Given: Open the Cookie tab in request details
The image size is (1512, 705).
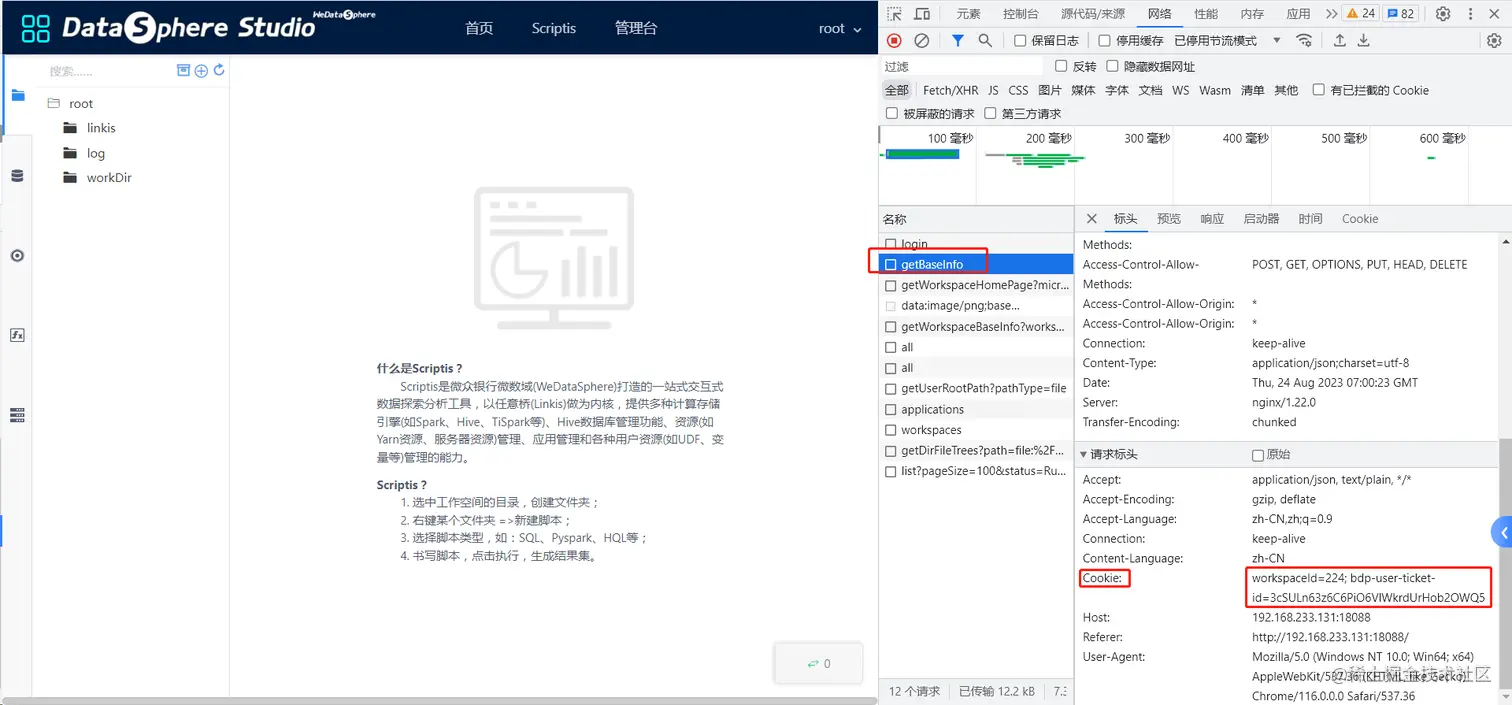Looking at the screenshot, I should click(1360, 218).
